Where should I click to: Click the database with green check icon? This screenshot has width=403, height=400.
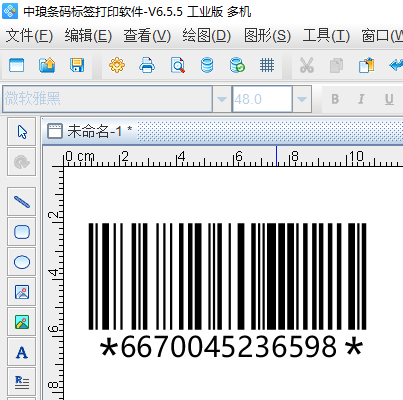pos(237,65)
